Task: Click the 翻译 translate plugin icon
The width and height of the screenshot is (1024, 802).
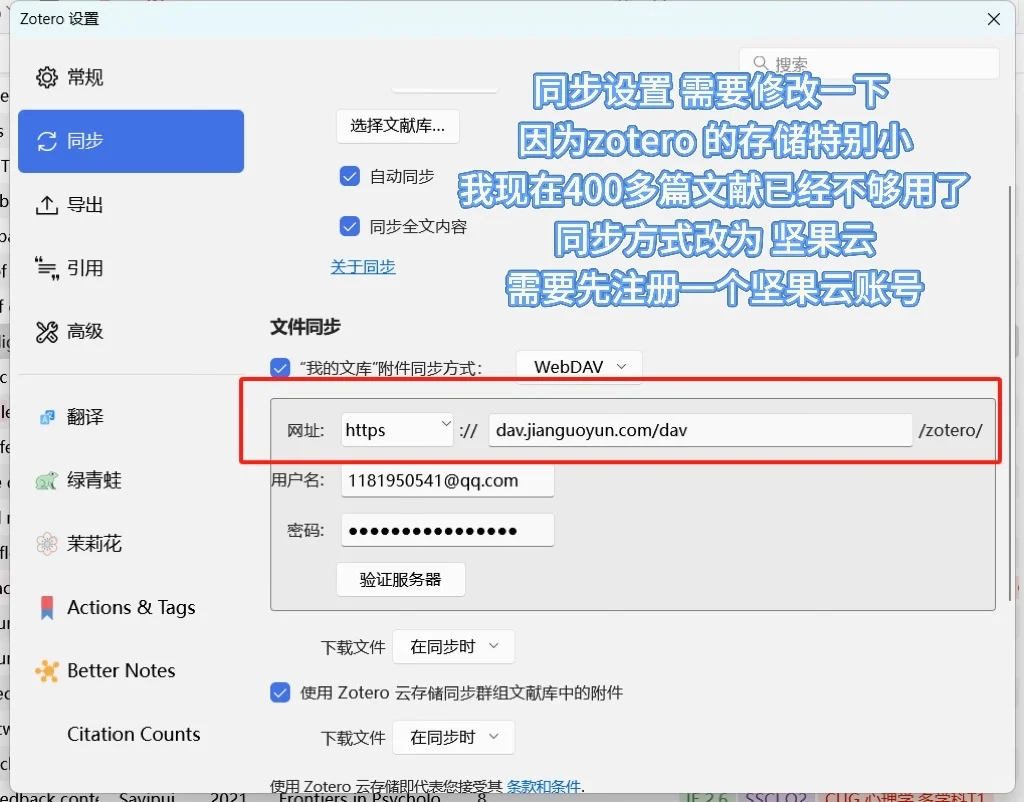Action: coord(46,416)
